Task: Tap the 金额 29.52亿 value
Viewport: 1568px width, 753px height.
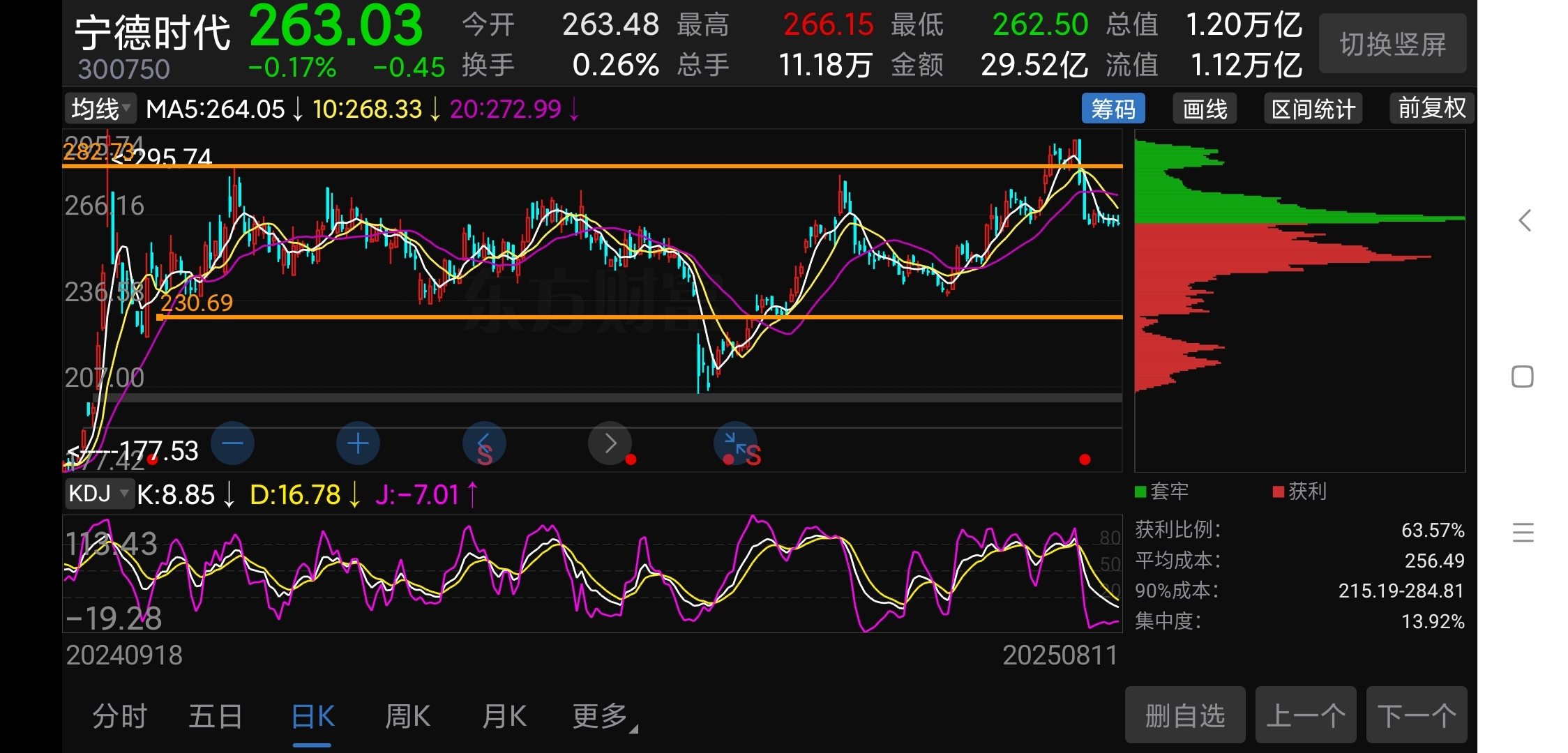Action: [x=1034, y=66]
